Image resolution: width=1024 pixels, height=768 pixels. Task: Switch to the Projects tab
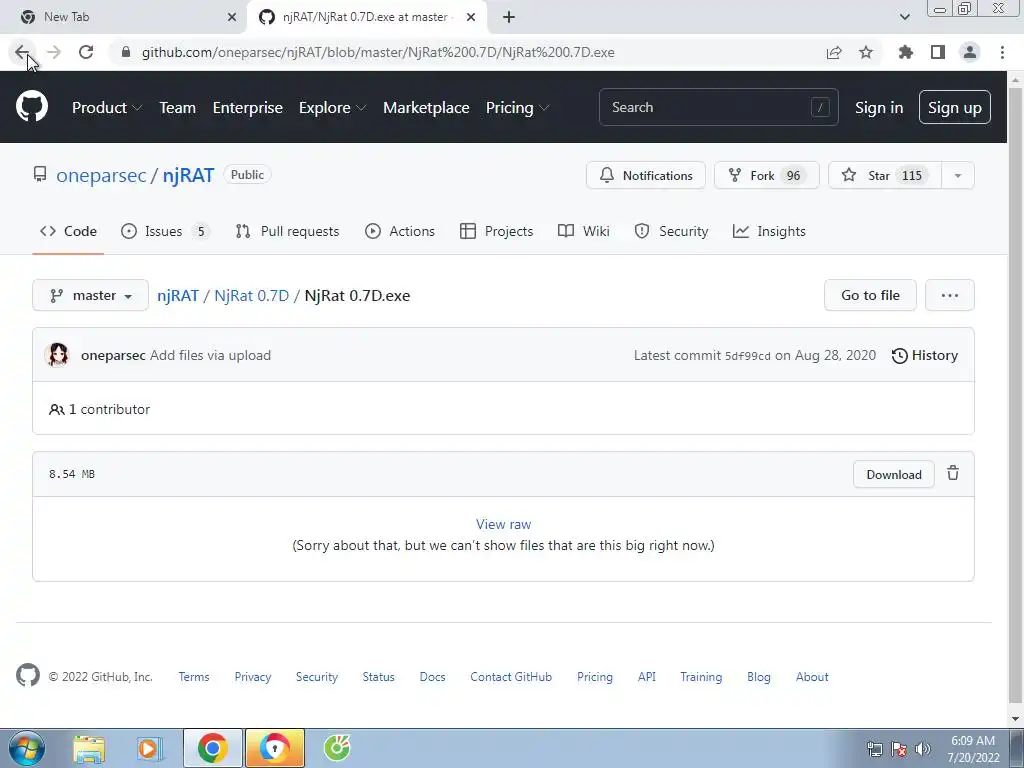point(496,231)
